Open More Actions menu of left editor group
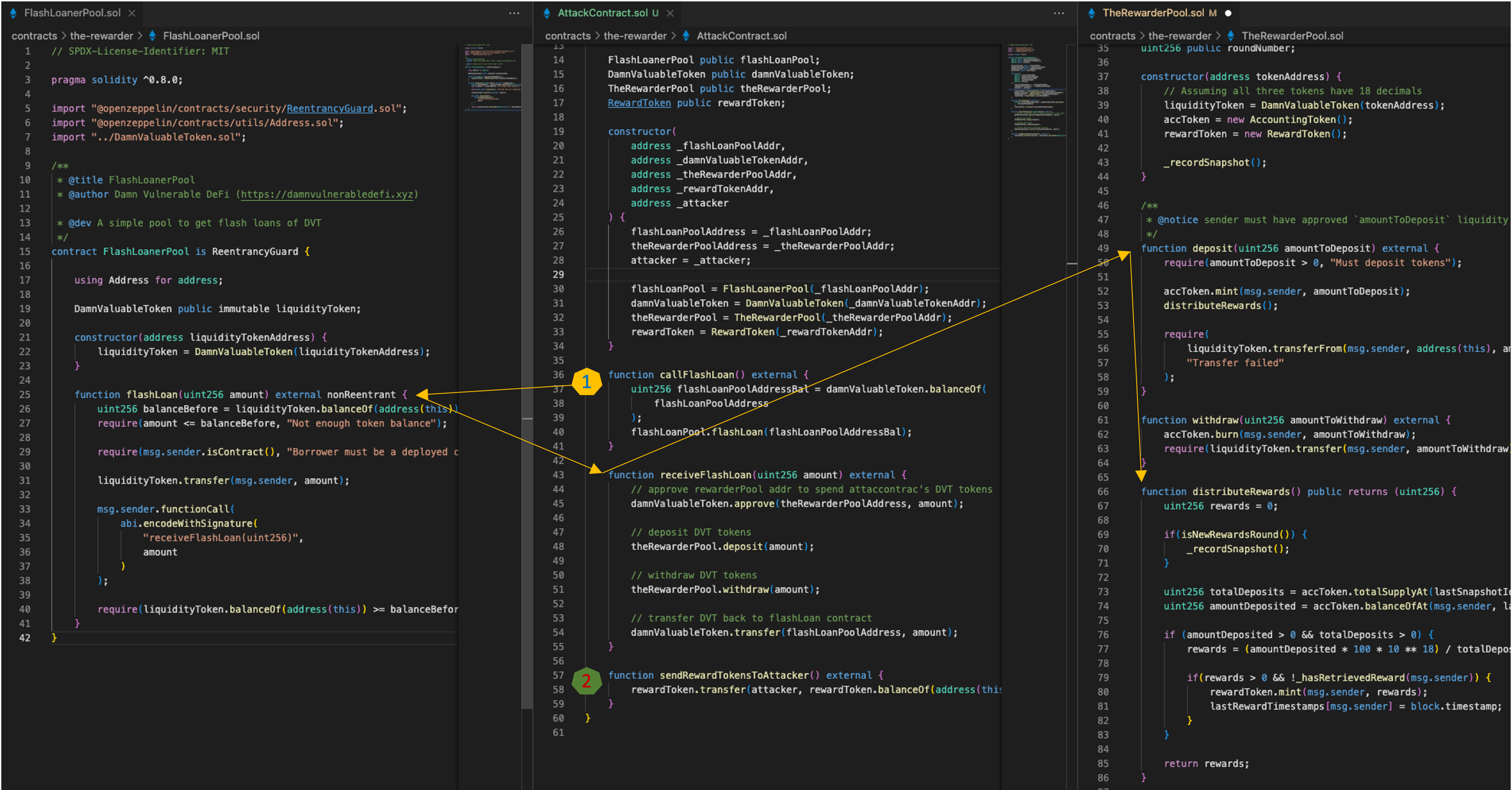Screen dimensions: 1512x790 (x=514, y=13)
